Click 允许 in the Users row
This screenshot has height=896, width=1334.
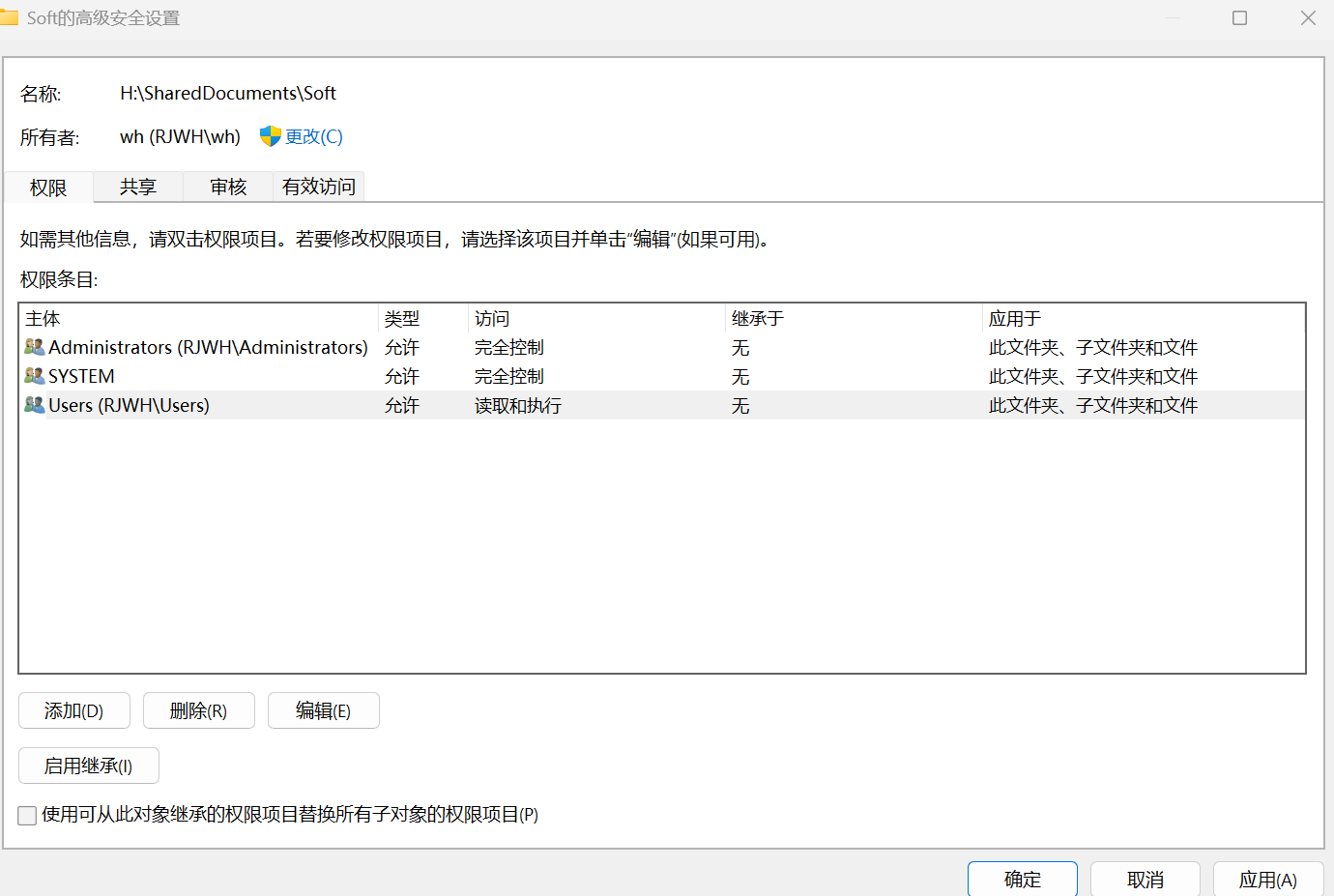pyautogui.click(x=402, y=405)
